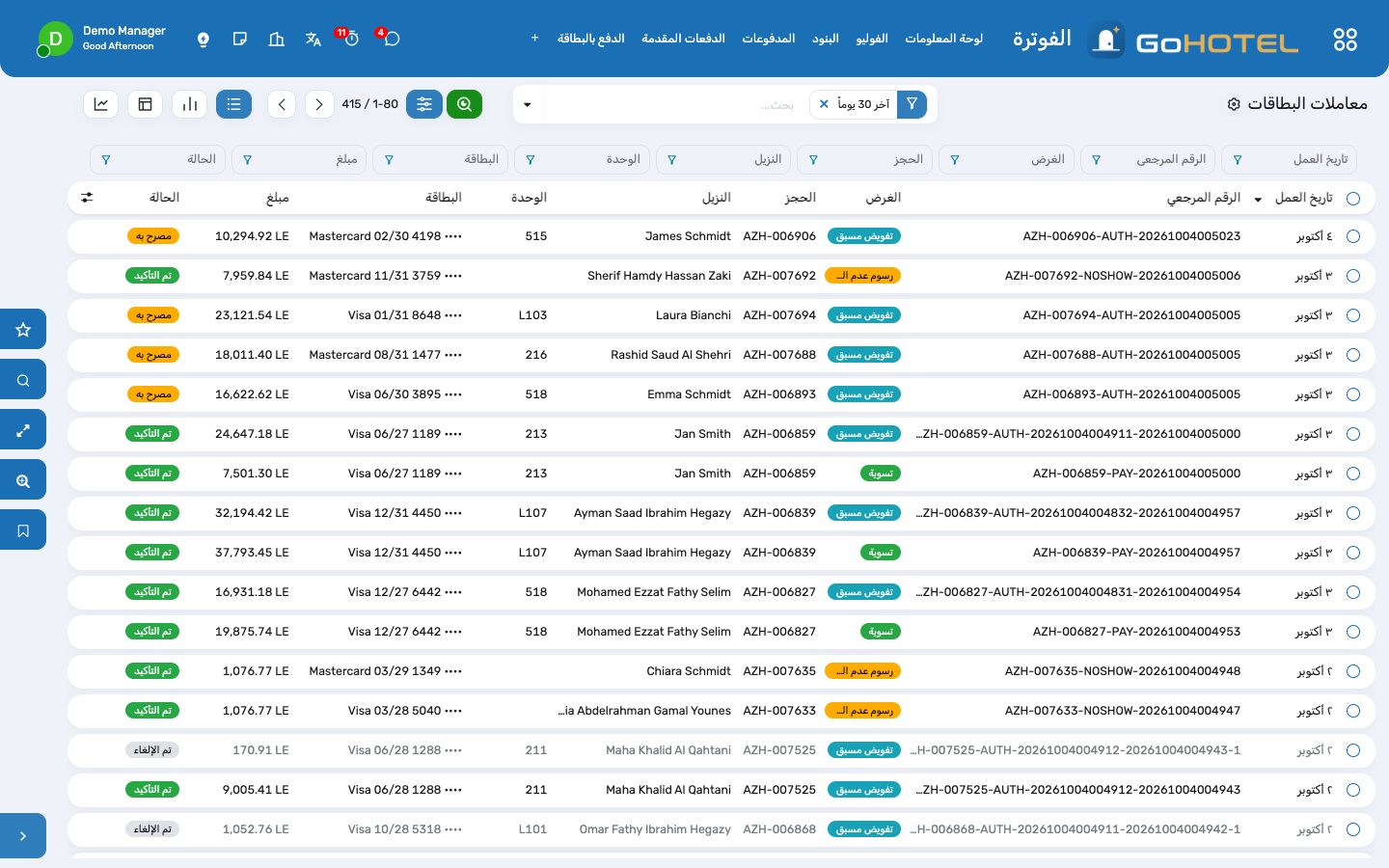The image size is (1389, 868).
Task: Sort by the مبلغ column header
Action: pos(278,198)
